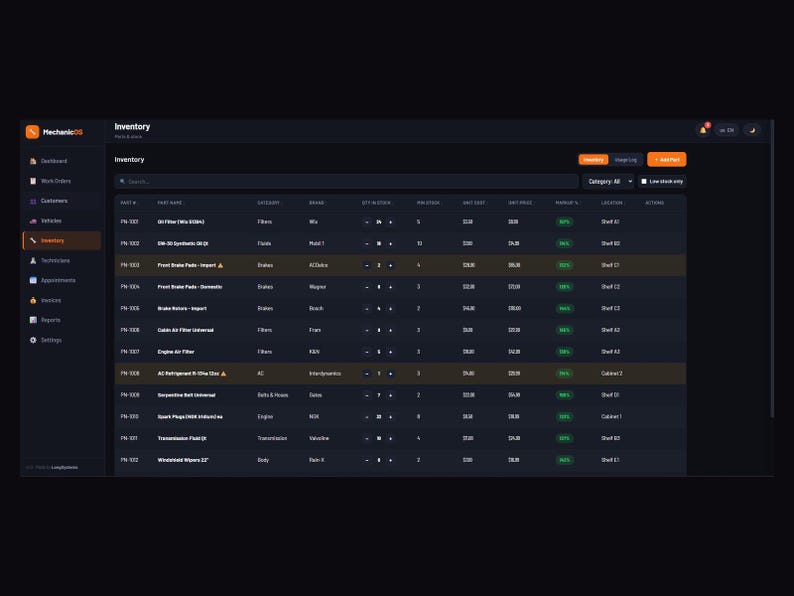Screen dimensions: 794x596
Task: Click the Cabinet 2 location cell
Action: [612, 374]
